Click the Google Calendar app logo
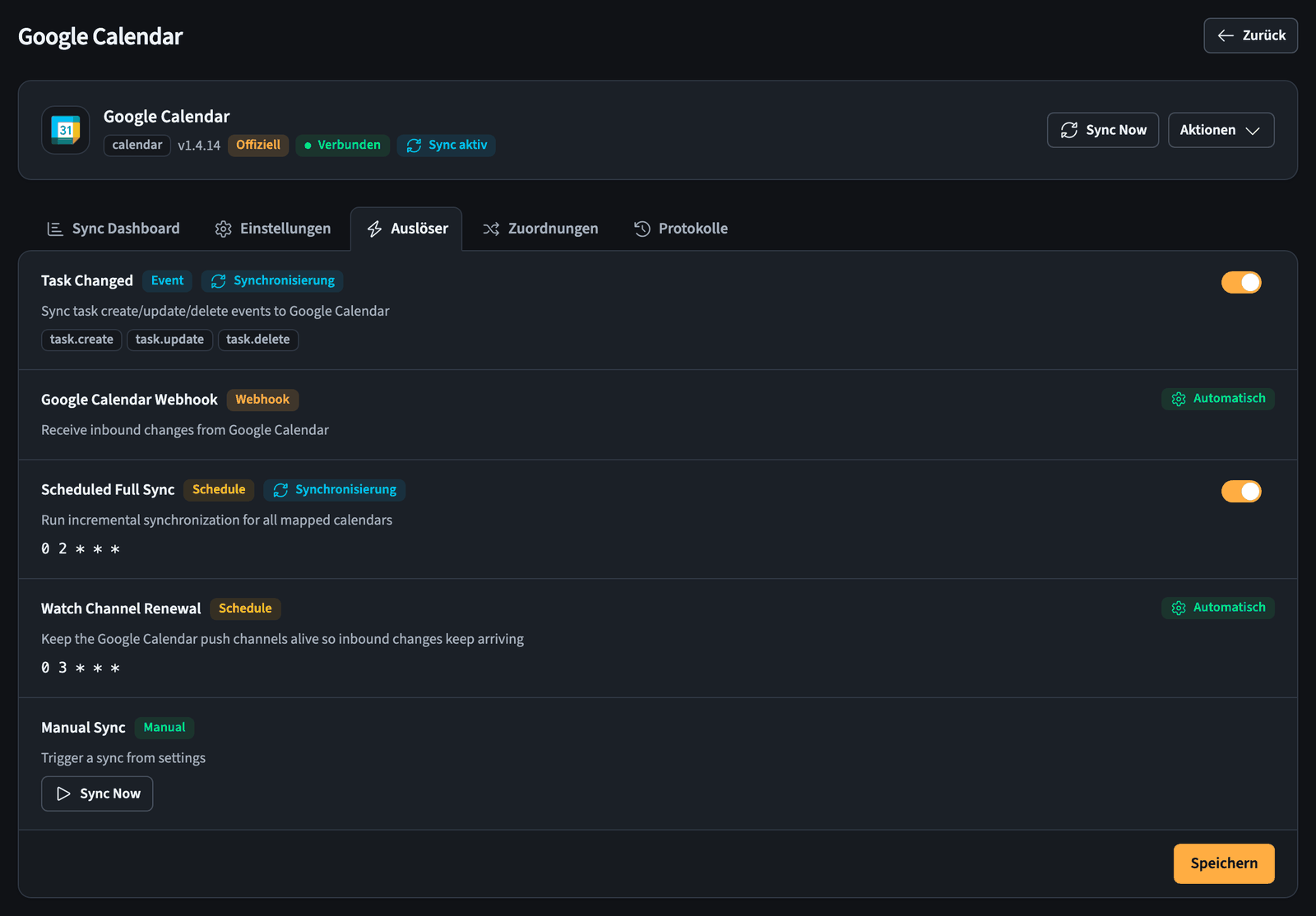This screenshot has height=916, width=1316. coord(66,130)
